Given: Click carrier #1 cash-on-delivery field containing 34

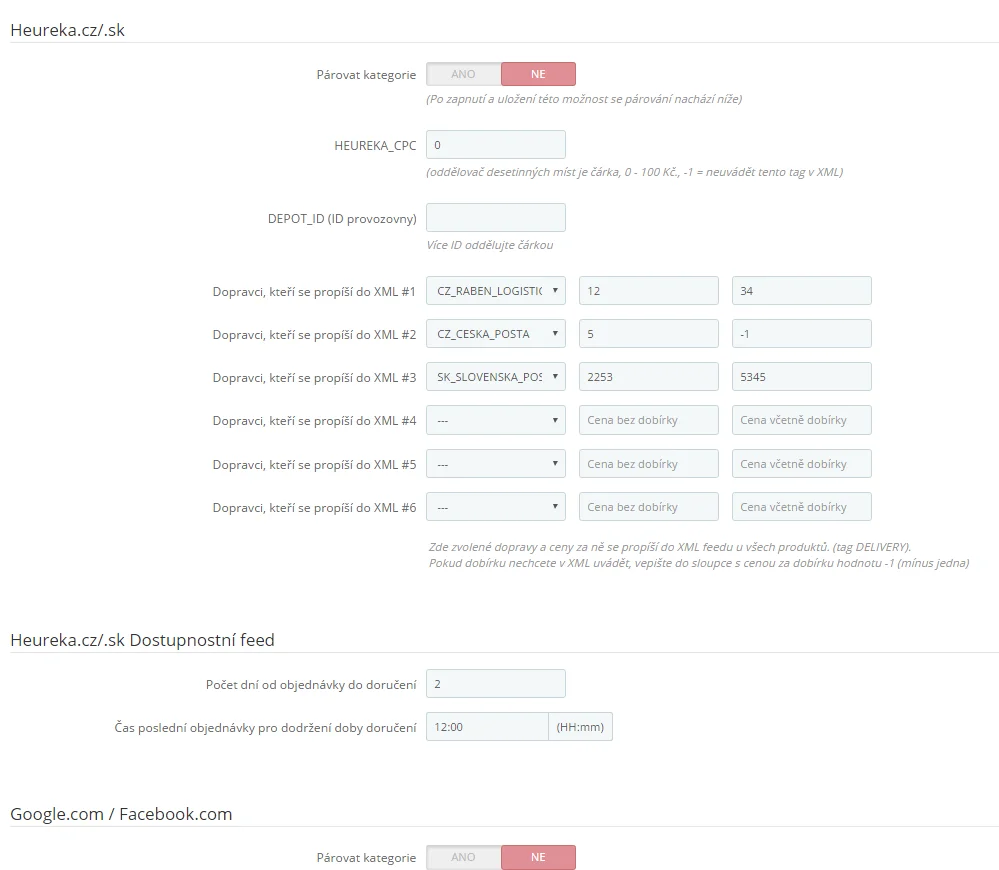Looking at the screenshot, I should pyautogui.click(x=801, y=291).
